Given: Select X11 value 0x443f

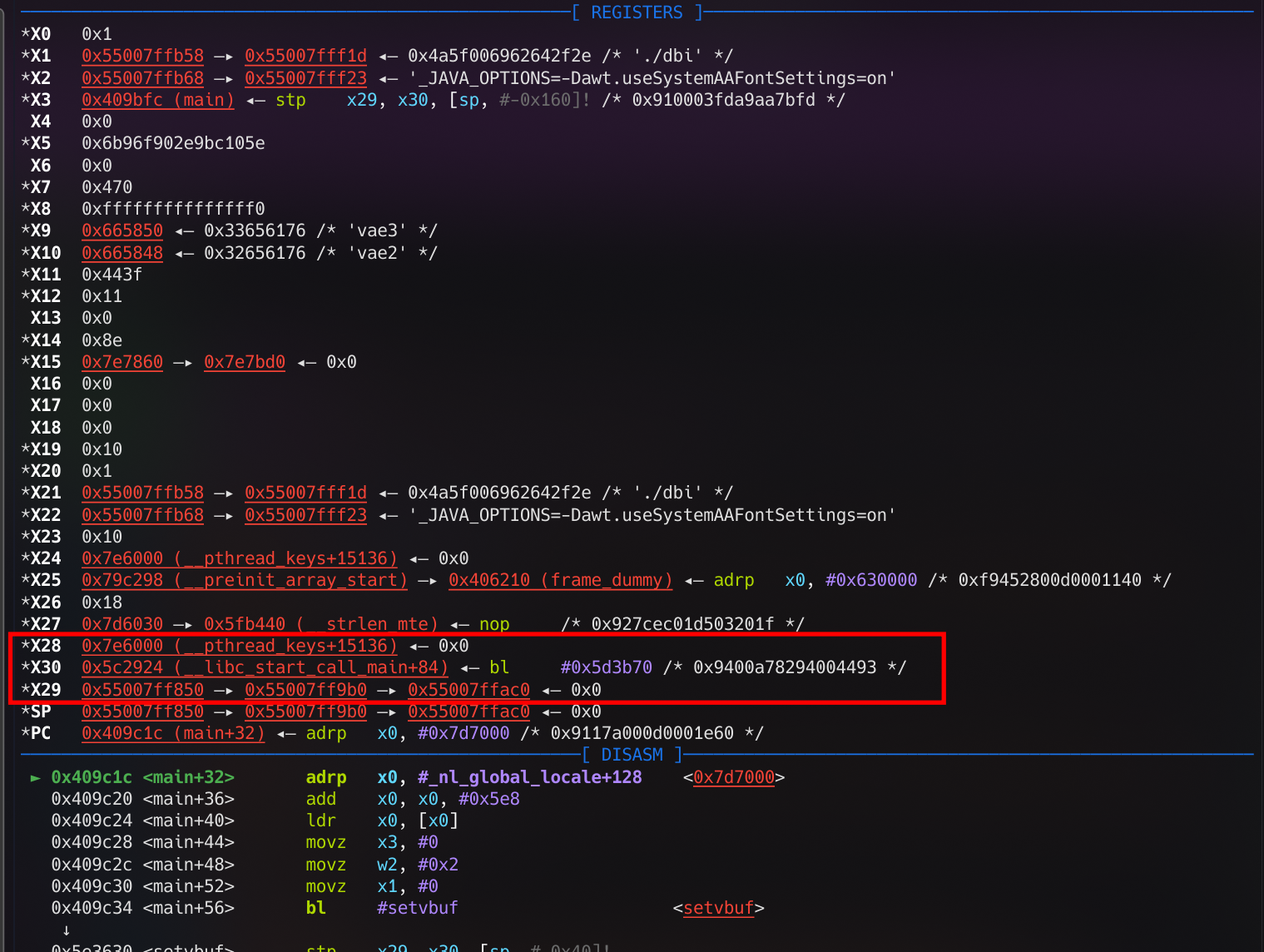Looking at the screenshot, I should click(112, 275).
